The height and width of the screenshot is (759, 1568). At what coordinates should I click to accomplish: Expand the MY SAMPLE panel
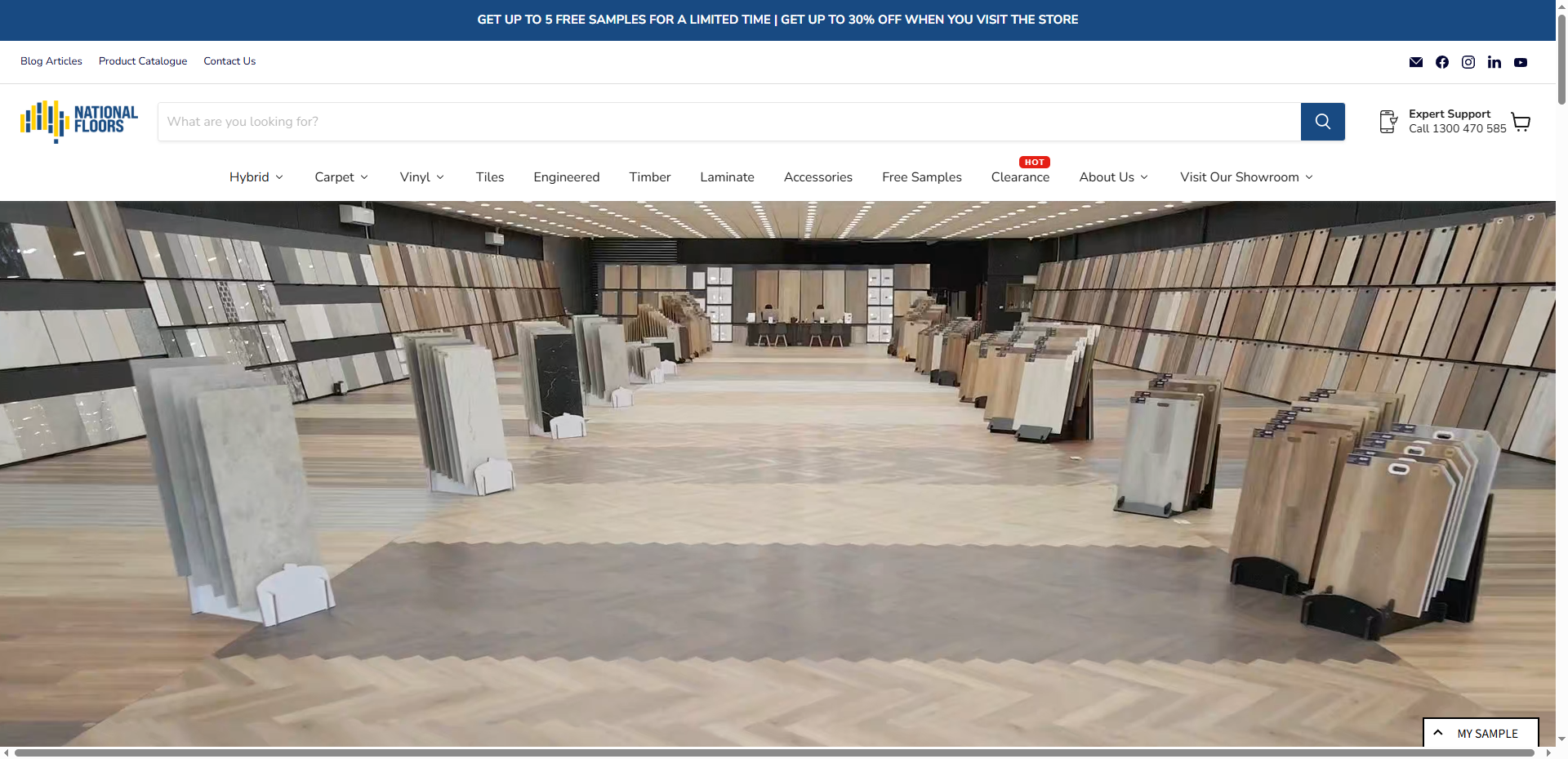(x=1480, y=733)
